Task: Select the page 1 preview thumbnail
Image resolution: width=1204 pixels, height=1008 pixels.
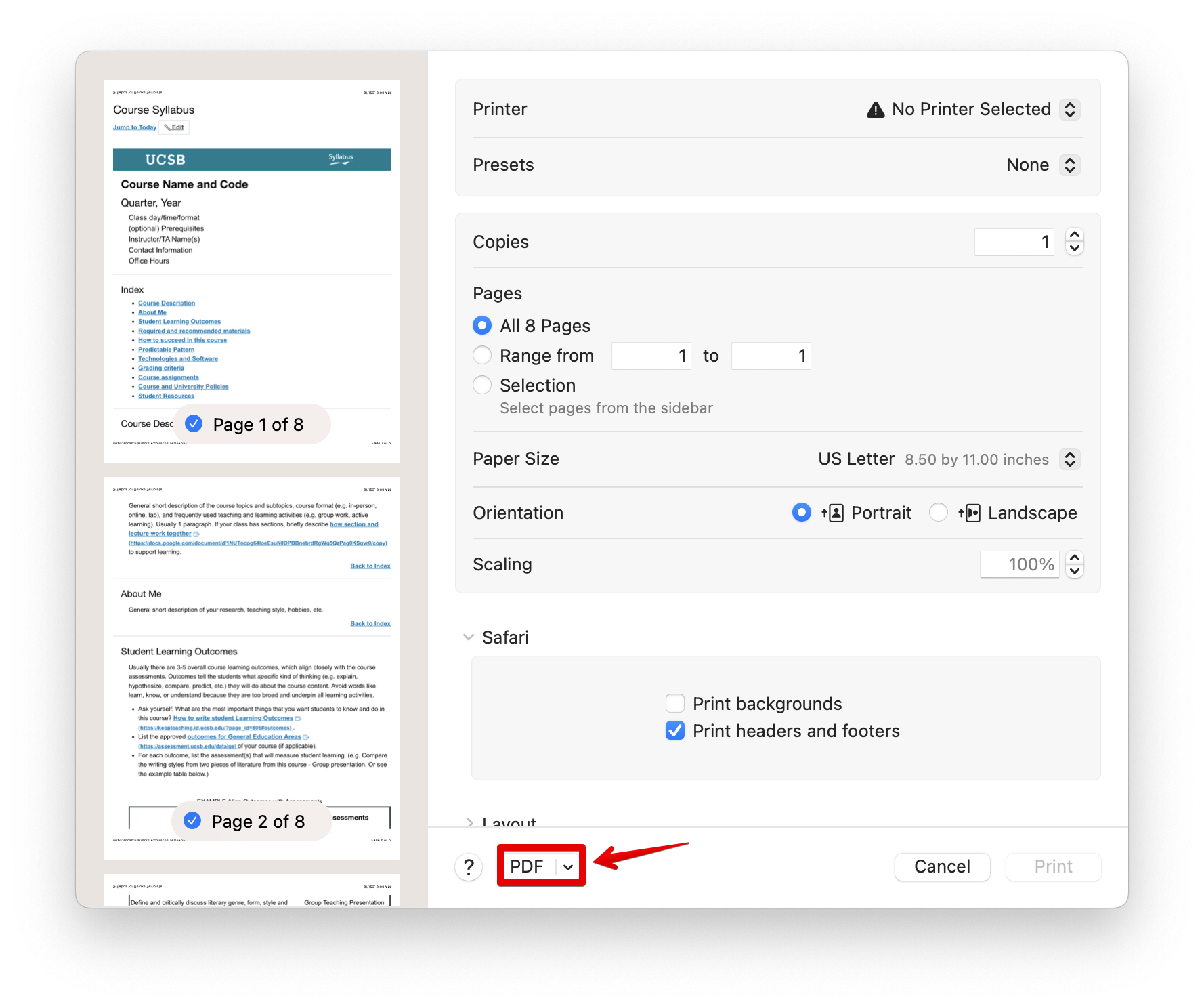Action: coord(252,272)
